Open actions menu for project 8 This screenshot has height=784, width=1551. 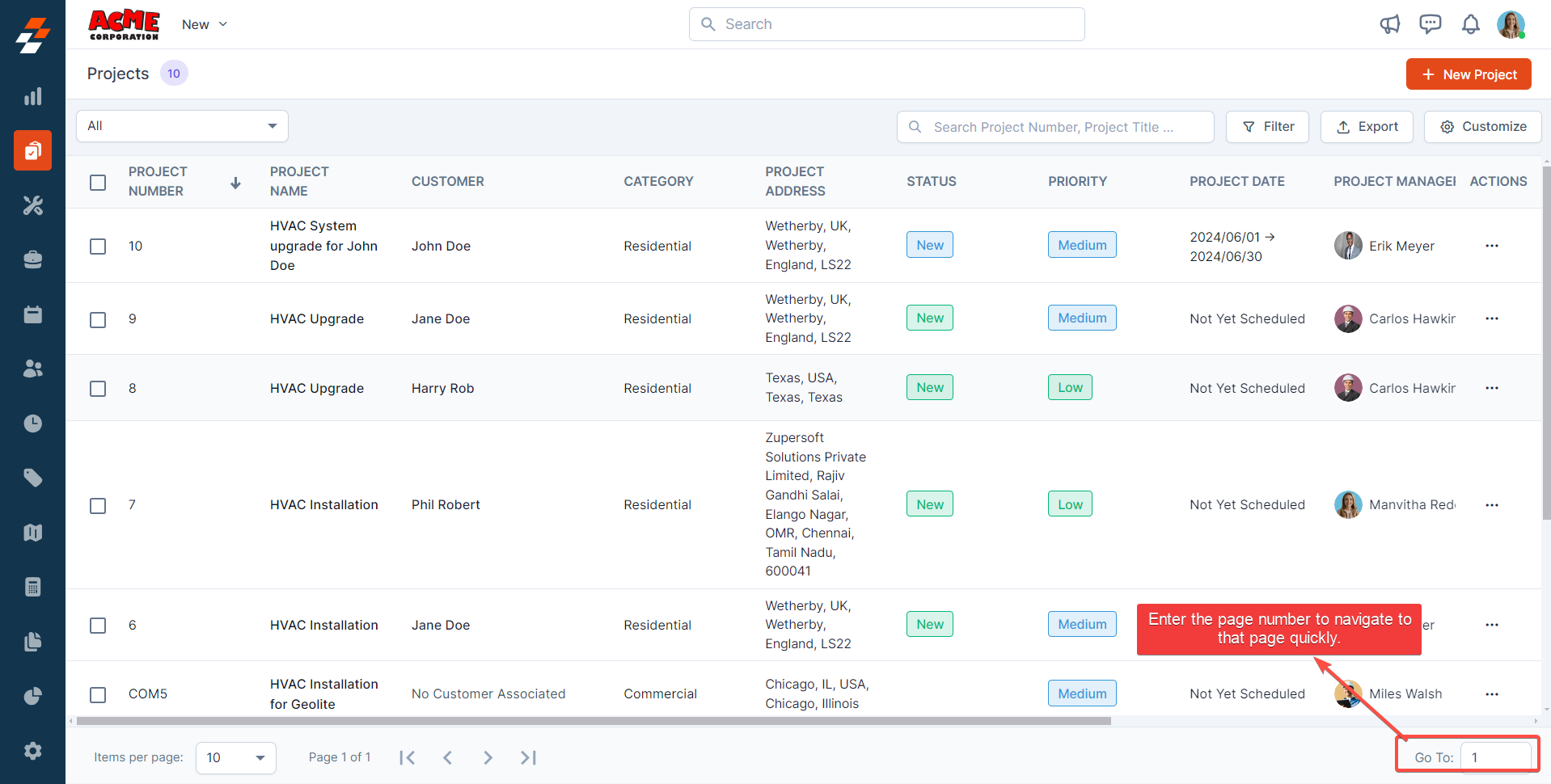[x=1491, y=388]
